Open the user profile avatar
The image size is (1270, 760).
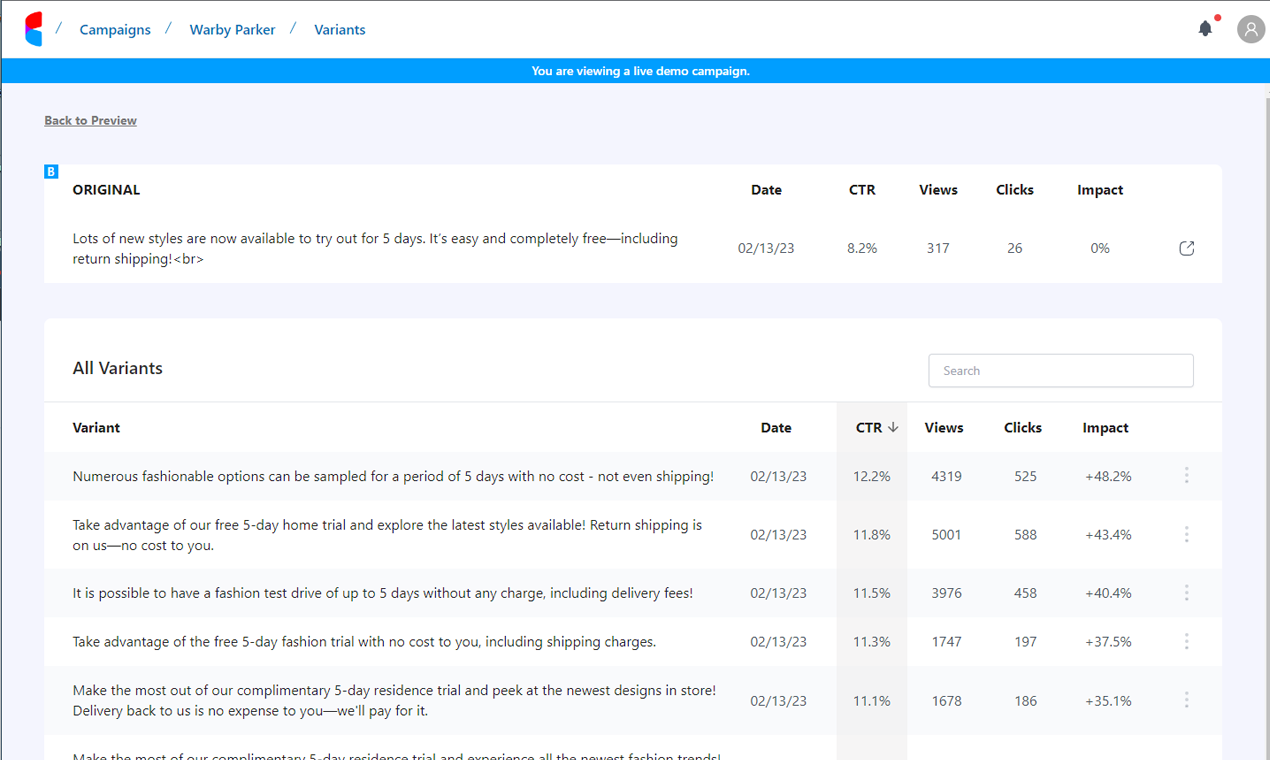pyautogui.click(x=1250, y=29)
